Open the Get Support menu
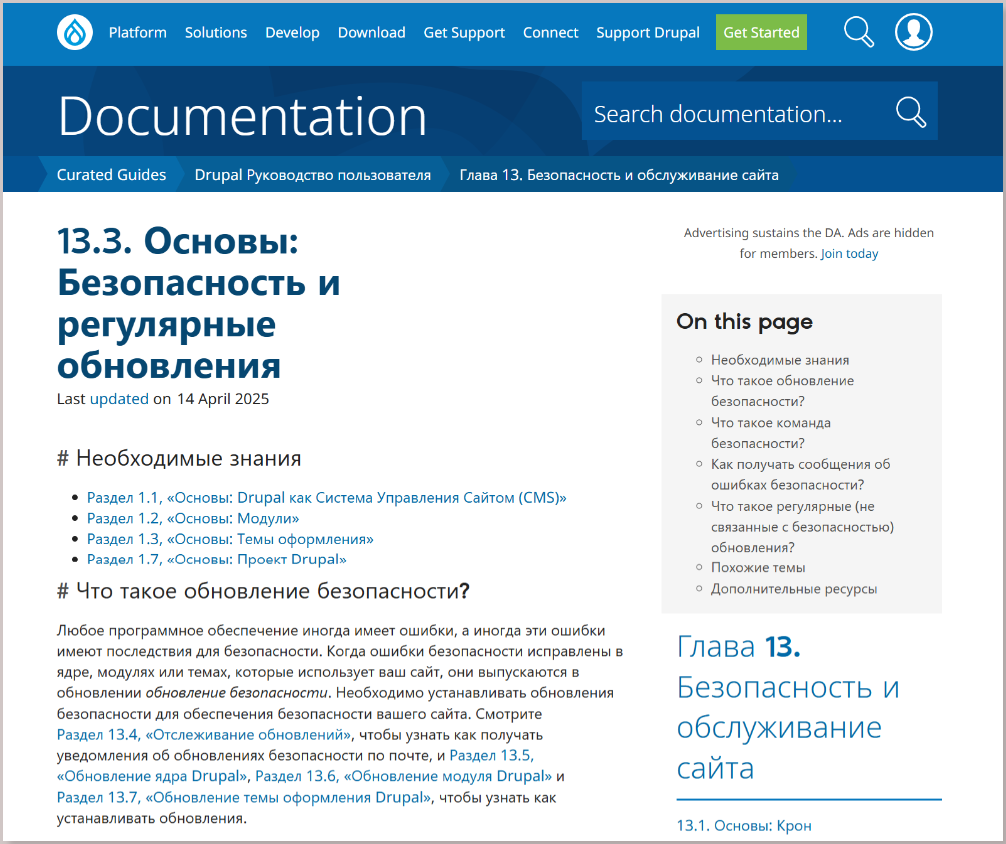This screenshot has height=844, width=1006. 464,33
